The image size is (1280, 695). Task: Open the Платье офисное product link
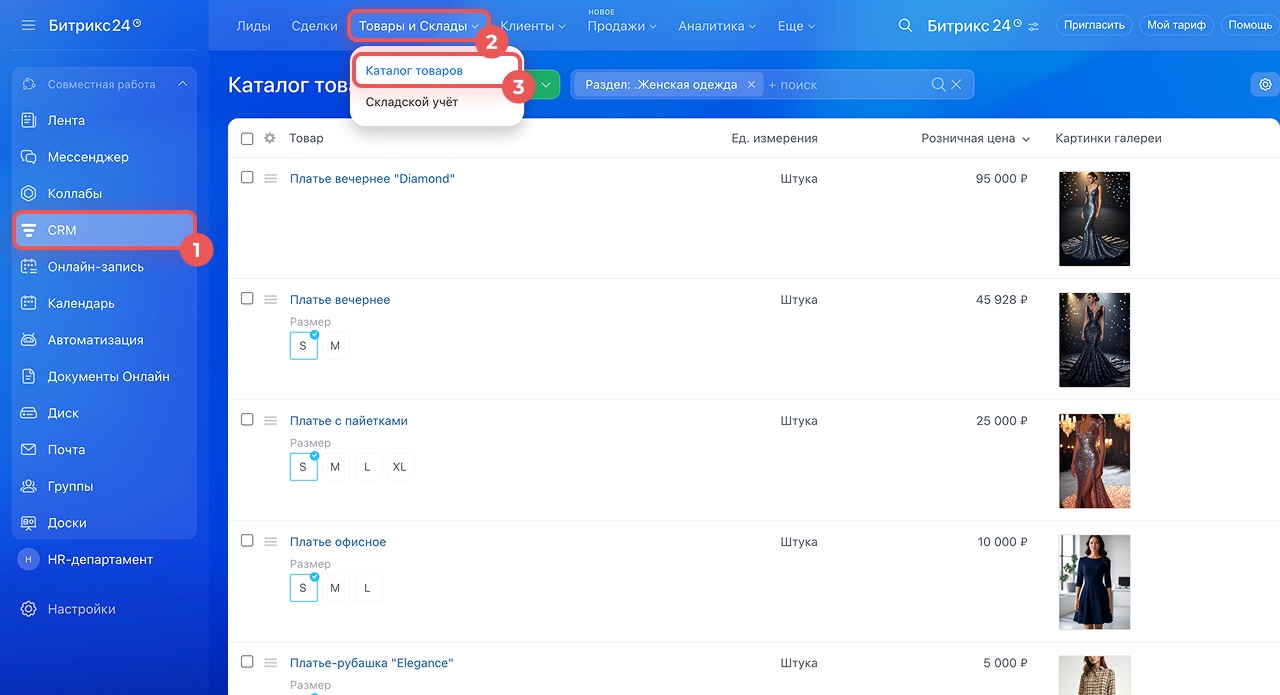pos(337,542)
